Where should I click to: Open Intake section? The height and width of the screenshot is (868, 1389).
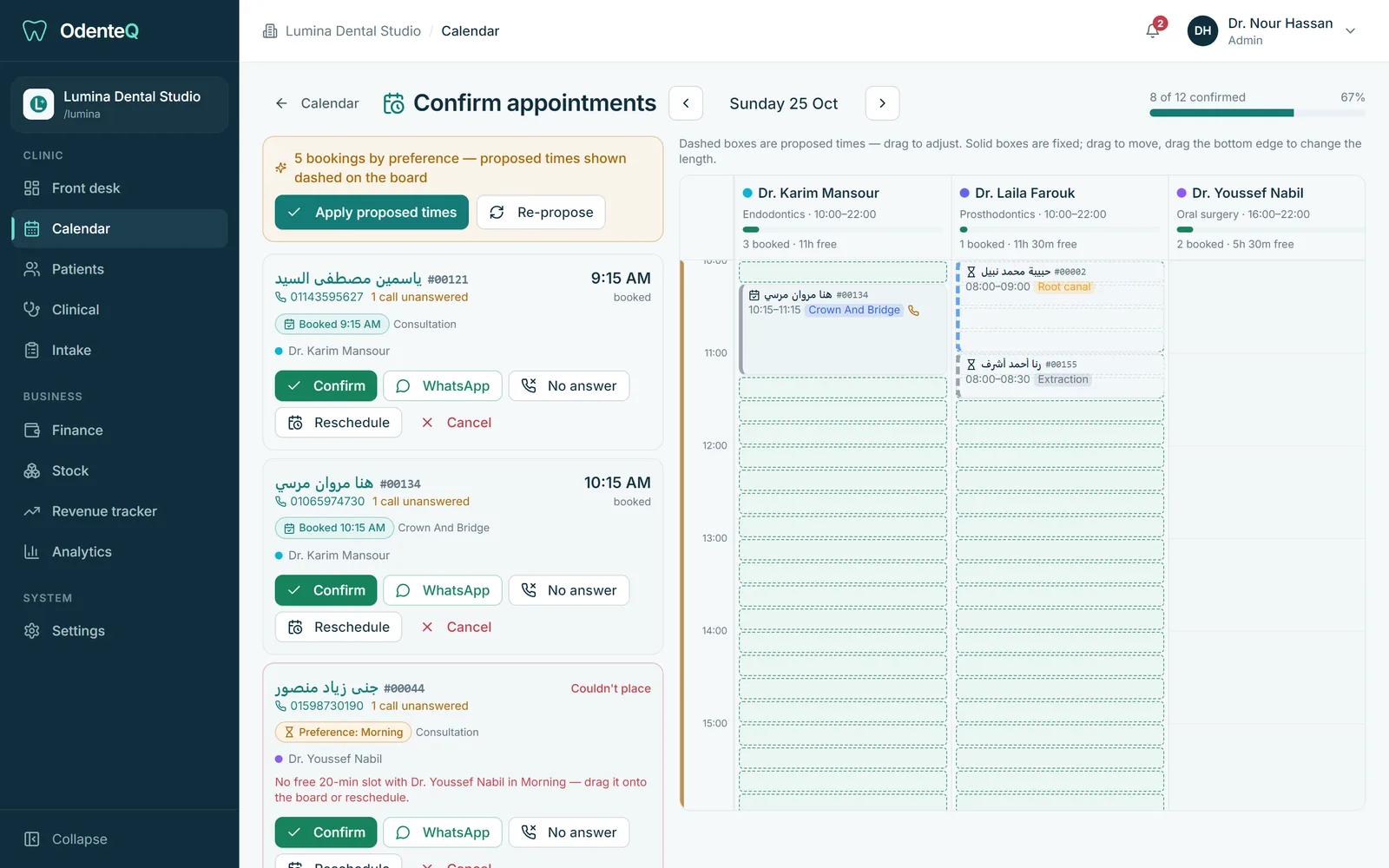click(x=120, y=351)
